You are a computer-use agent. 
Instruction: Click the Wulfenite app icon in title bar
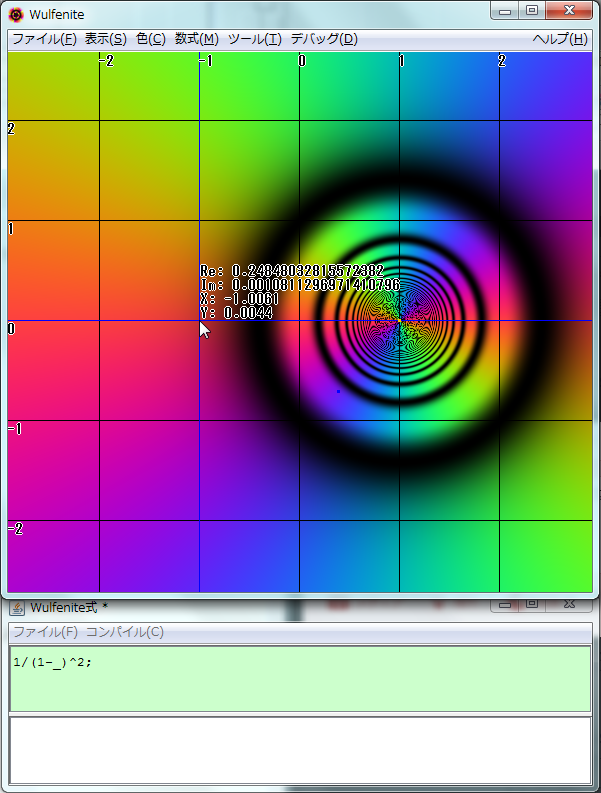pyautogui.click(x=16, y=15)
